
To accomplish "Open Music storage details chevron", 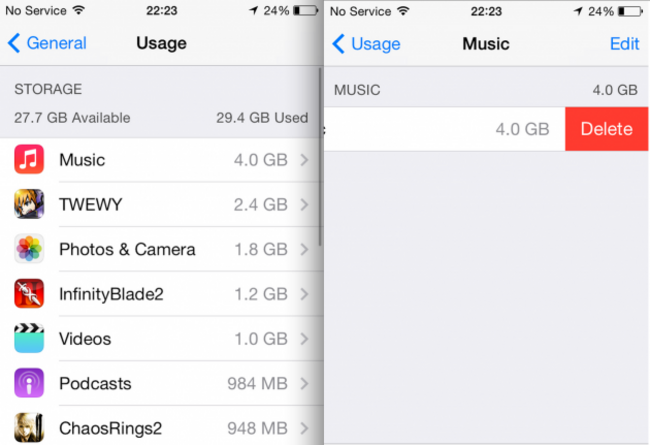I will [x=305, y=160].
